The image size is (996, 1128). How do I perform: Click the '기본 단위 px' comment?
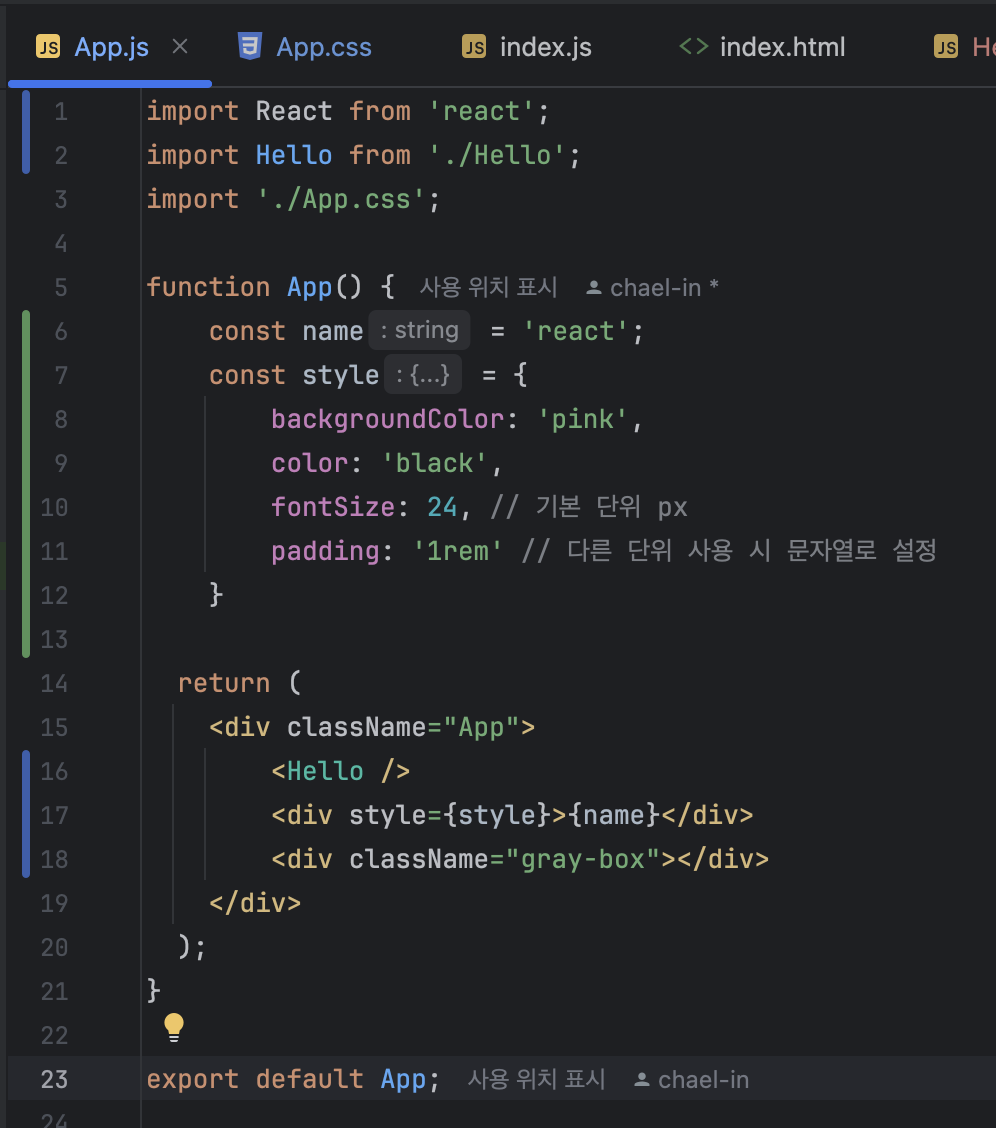pyautogui.click(x=588, y=507)
